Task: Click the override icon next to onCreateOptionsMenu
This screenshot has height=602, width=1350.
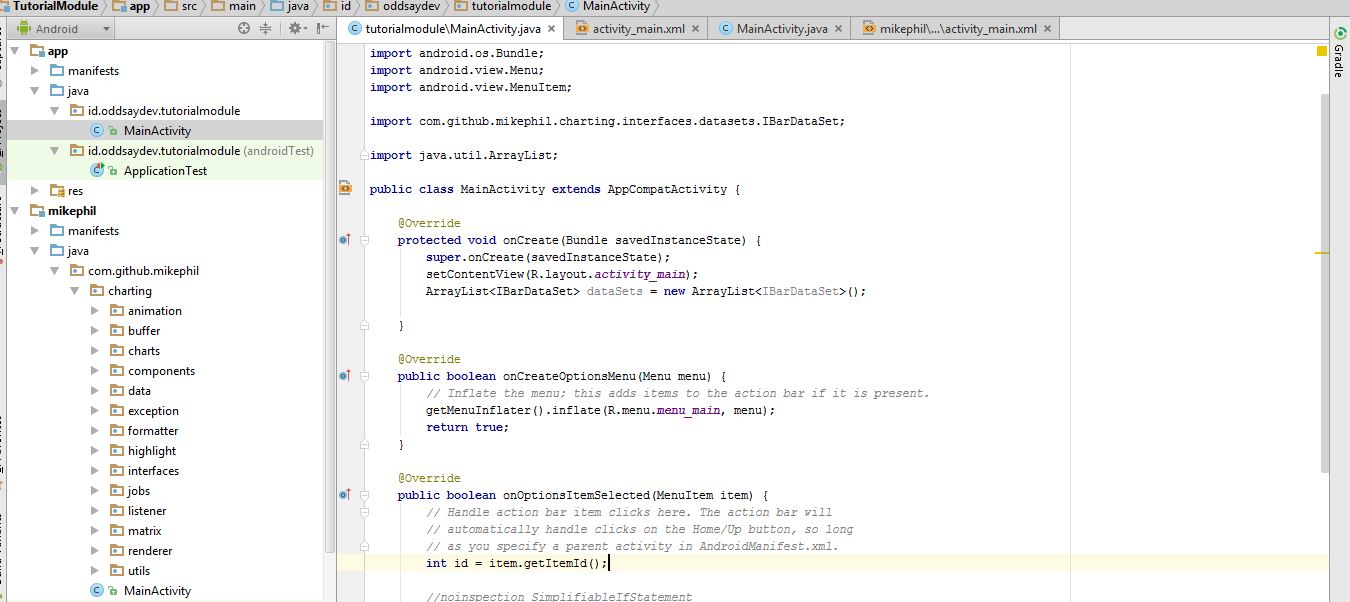Action: (345, 376)
